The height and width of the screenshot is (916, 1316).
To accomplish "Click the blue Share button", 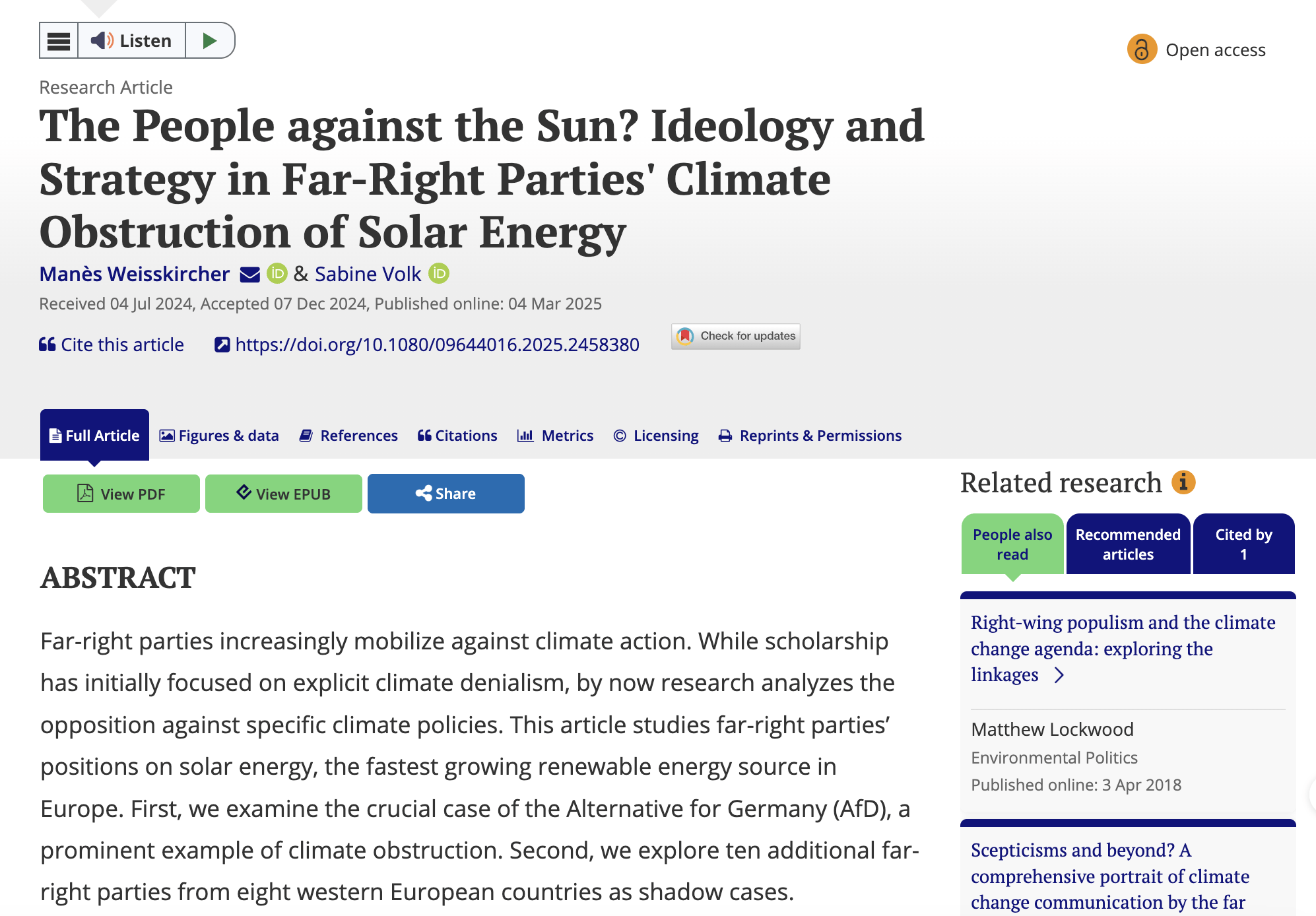I will pos(446,494).
